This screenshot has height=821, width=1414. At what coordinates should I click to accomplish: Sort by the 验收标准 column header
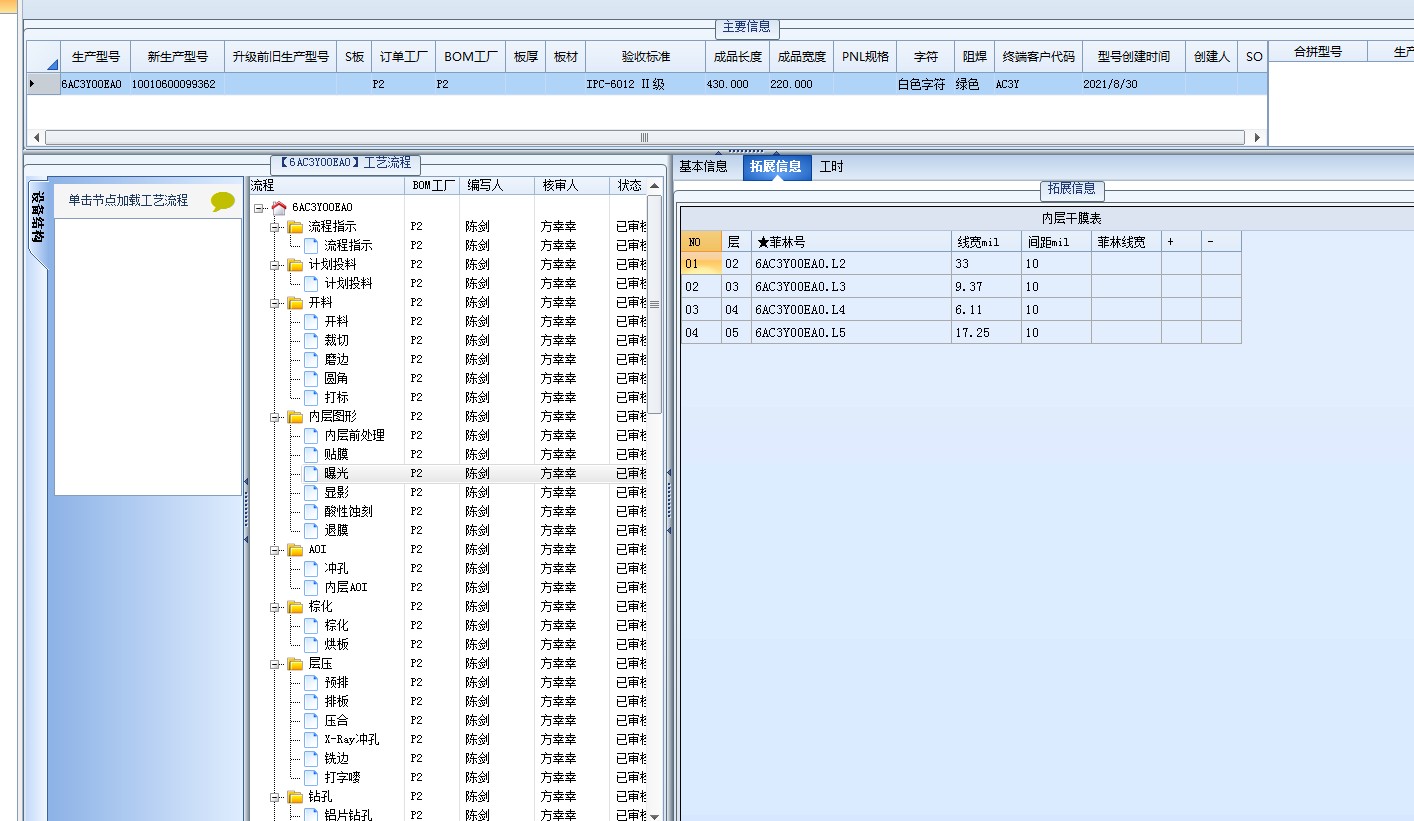(646, 57)
